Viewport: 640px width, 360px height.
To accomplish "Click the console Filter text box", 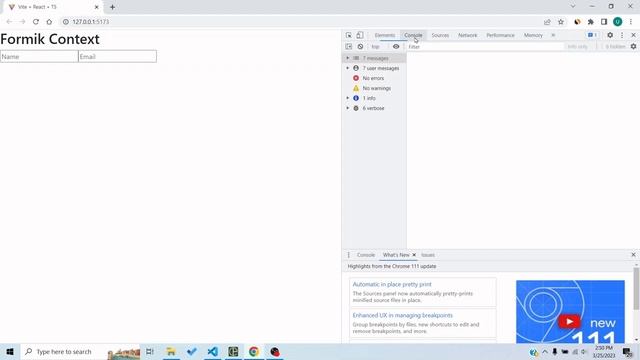I will pyautogui.click(x=485, y=47).
